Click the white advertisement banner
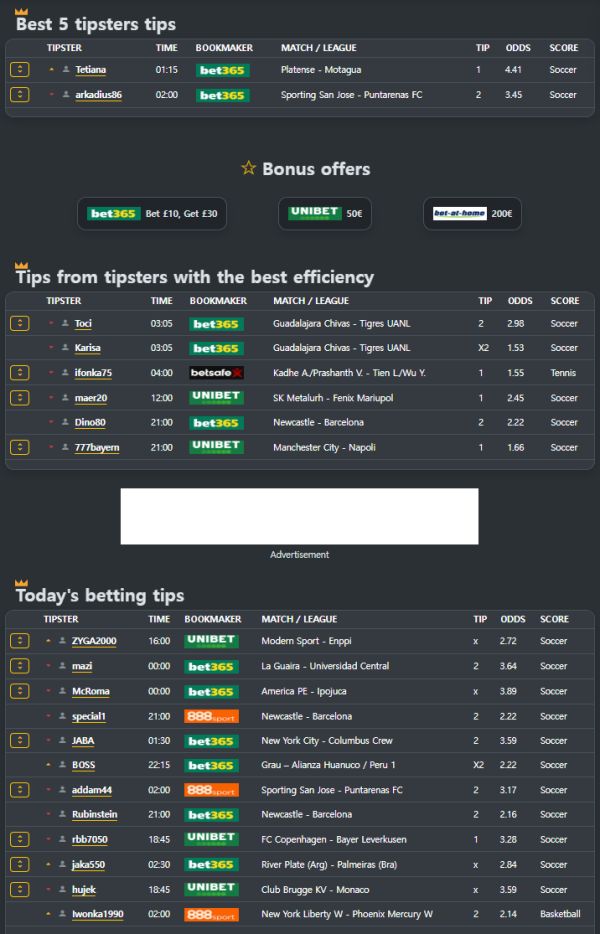This screenshot has width=600, height=934. tap(299, 516)
